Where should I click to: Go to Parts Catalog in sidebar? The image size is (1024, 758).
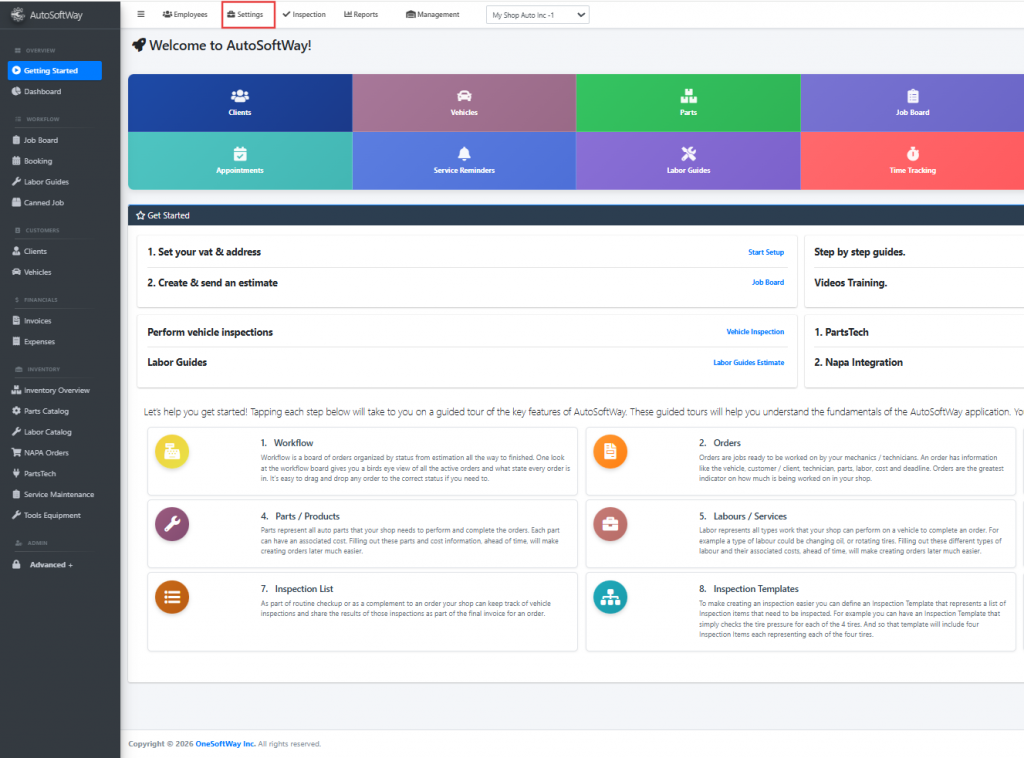click(x=46, y=411)
